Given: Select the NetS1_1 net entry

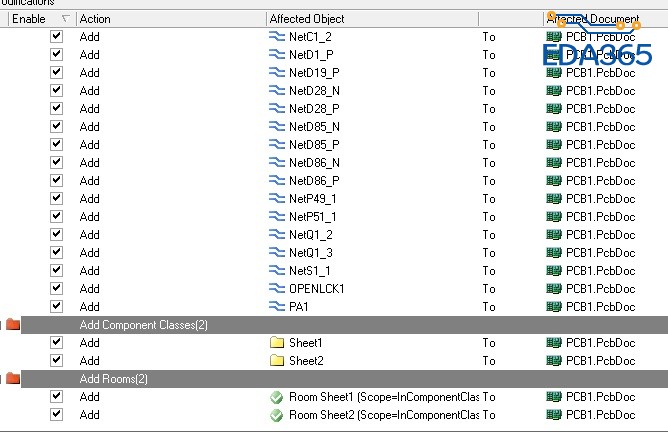Looking at the screenshot, I should pos(311,270).
